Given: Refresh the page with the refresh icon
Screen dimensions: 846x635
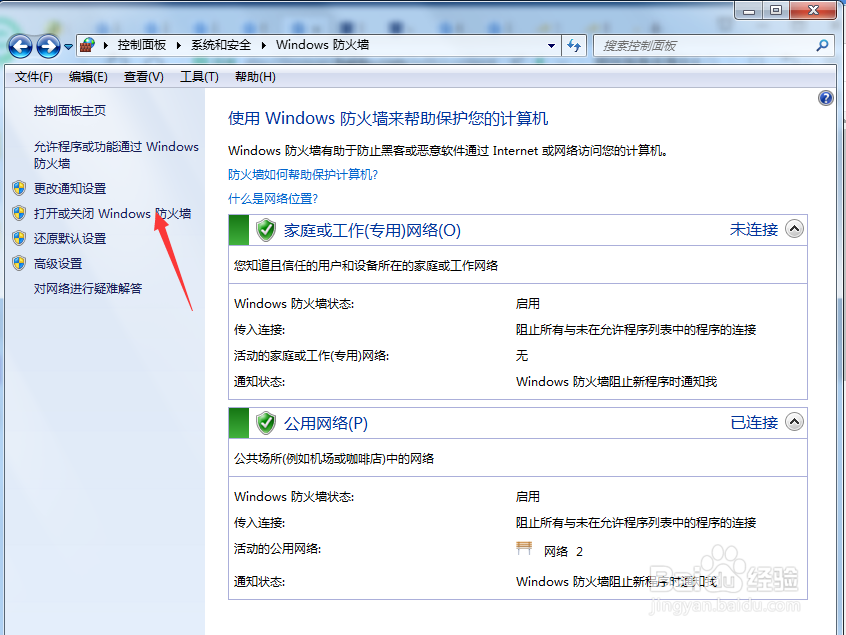Looking at the screenshot, I should pyautogui.click(x=574, y=46).
